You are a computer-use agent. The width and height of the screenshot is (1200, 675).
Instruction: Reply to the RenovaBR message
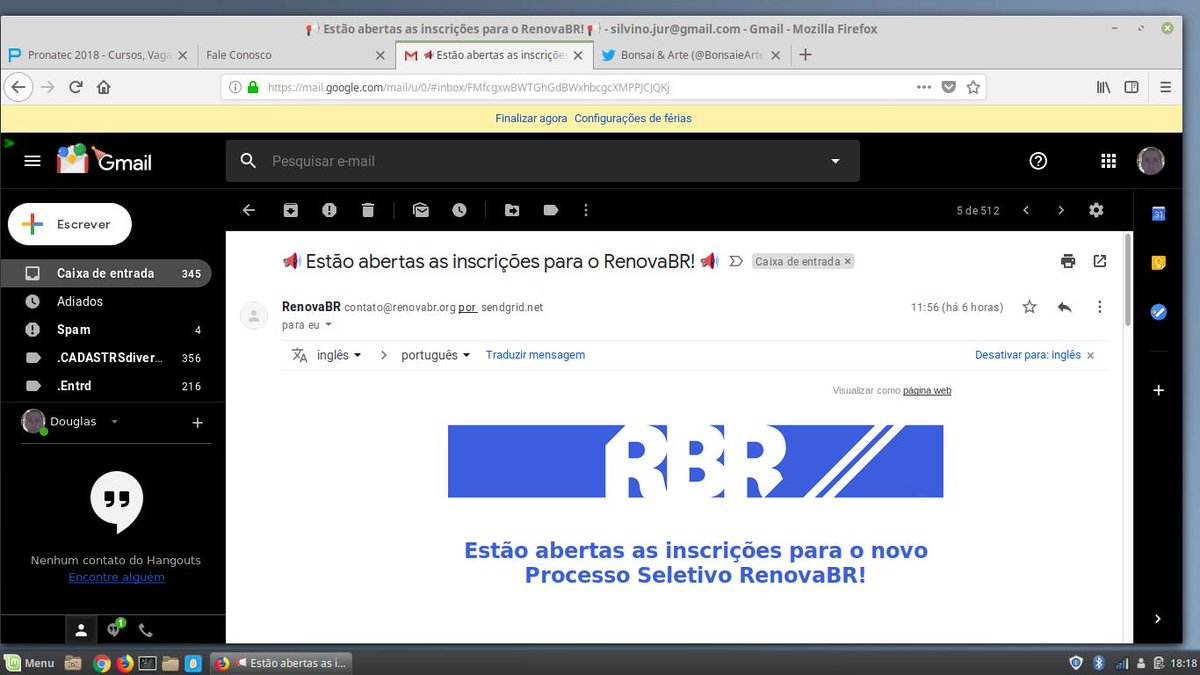[x=1065, y=307]
